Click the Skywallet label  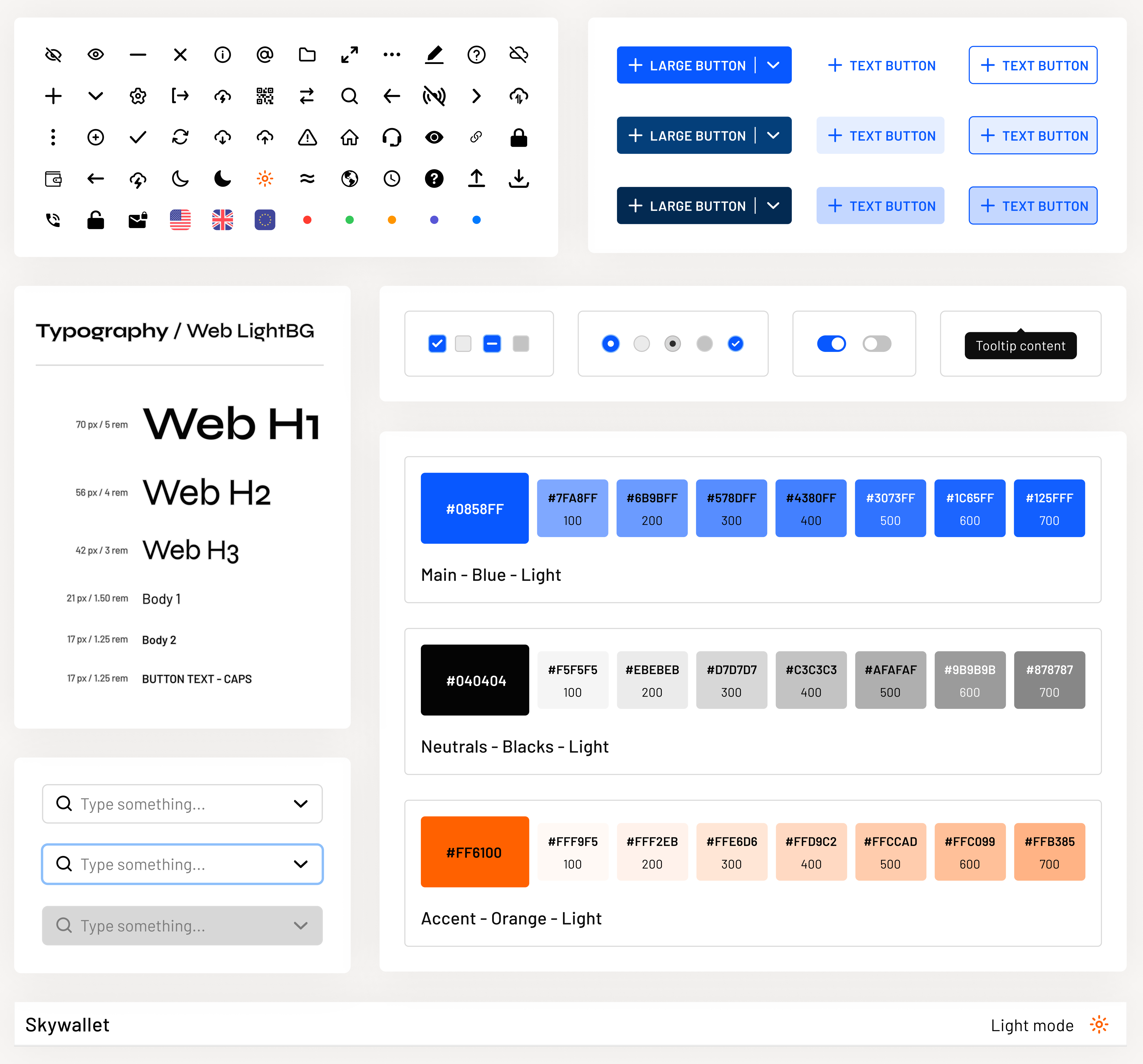[67, 1024]
